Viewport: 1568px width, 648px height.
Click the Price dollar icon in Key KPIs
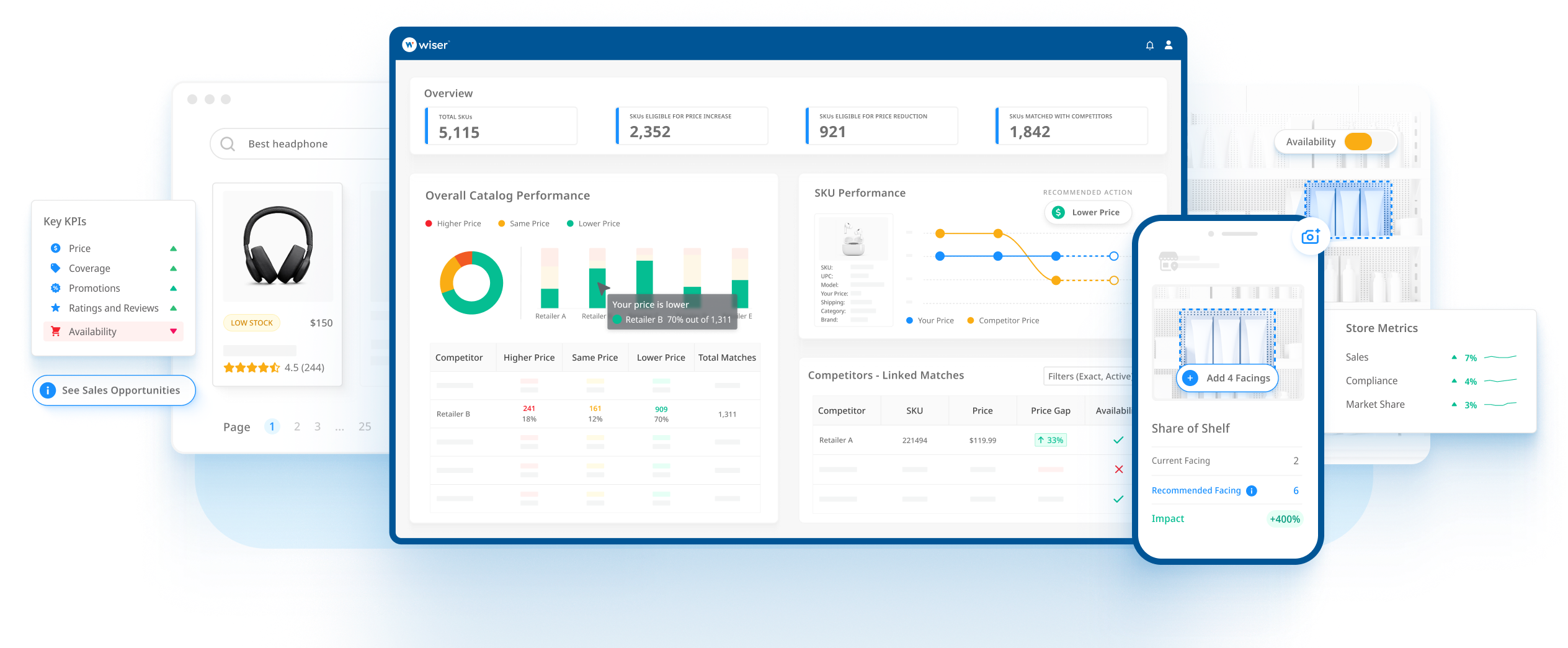55,248
